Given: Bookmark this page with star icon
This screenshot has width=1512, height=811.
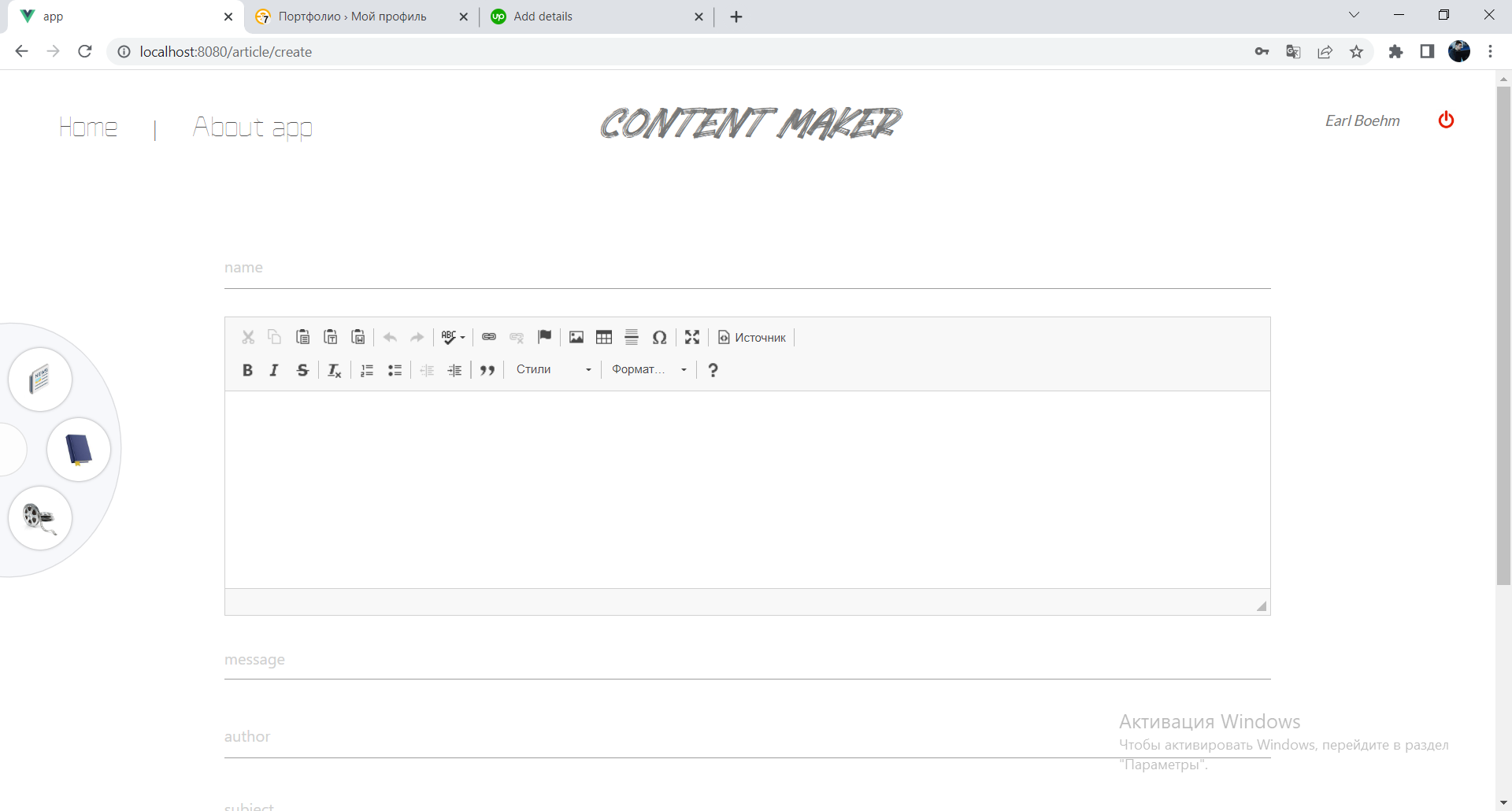Looking at the screenshot, I should (1356, 52).
